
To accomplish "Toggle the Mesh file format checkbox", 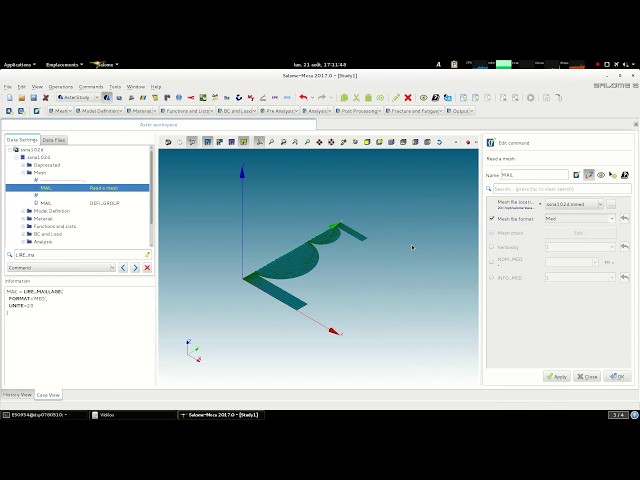I will pyautogui.click(x=491, y=218).
